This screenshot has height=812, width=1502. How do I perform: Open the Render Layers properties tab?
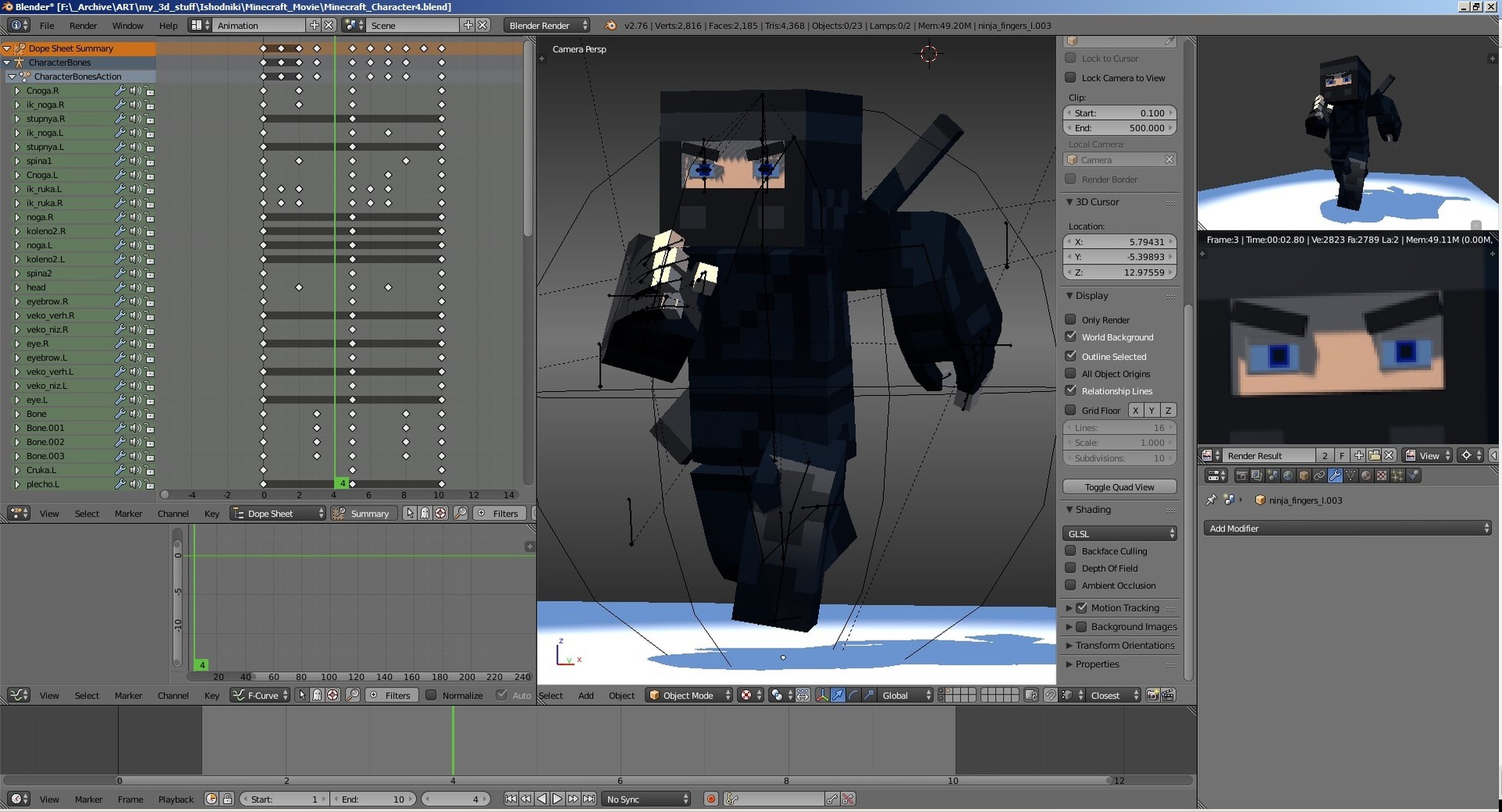pos(1256,475)
